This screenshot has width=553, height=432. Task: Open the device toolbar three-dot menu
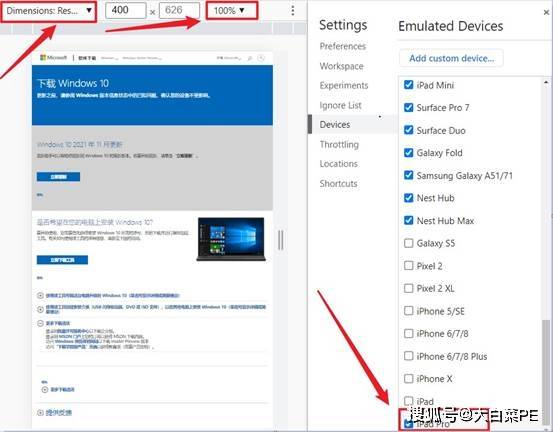point(292,11)
